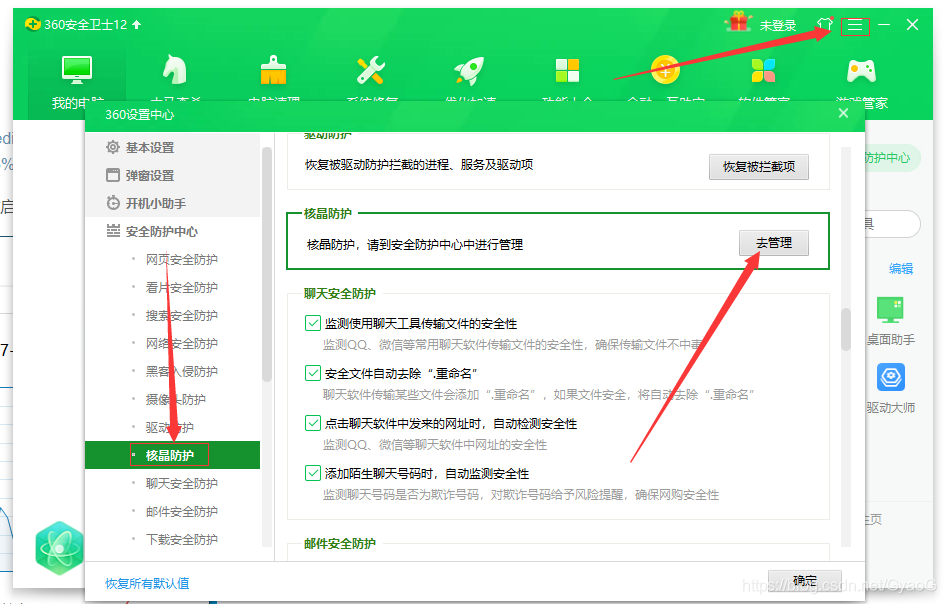This screenshot has width=946, height=604.
Task: Open the 系统修复 wrench icon
Action: 371,70
